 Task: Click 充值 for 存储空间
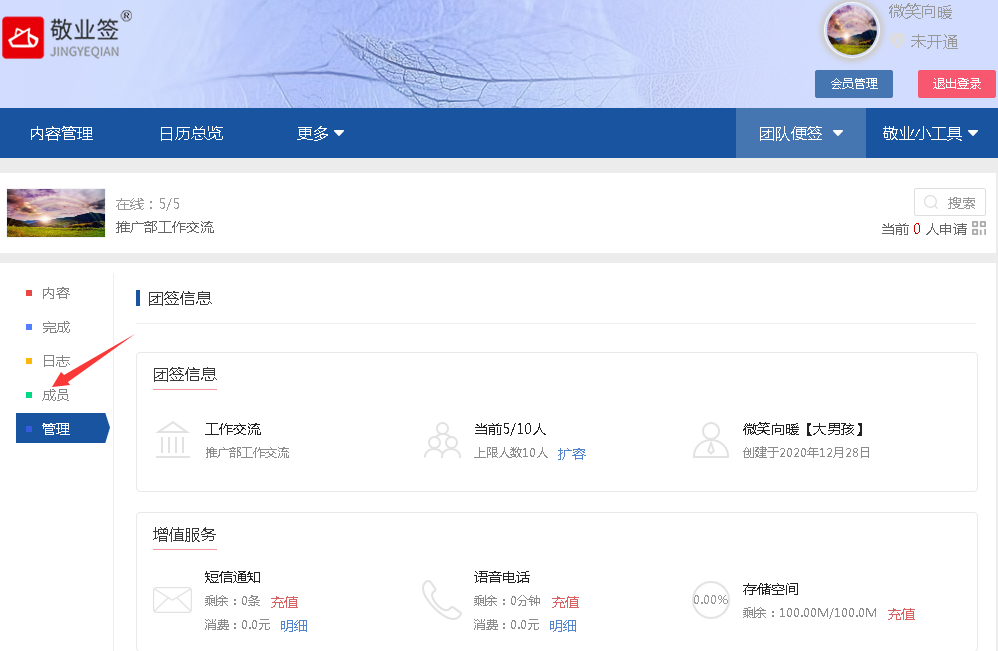click(x=901, y=614)
